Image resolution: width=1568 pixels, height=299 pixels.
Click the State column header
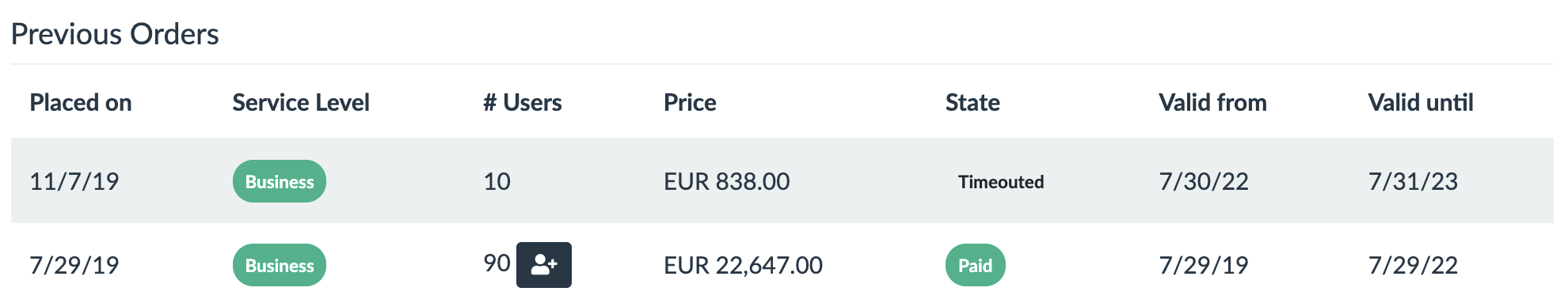(972, 103)
